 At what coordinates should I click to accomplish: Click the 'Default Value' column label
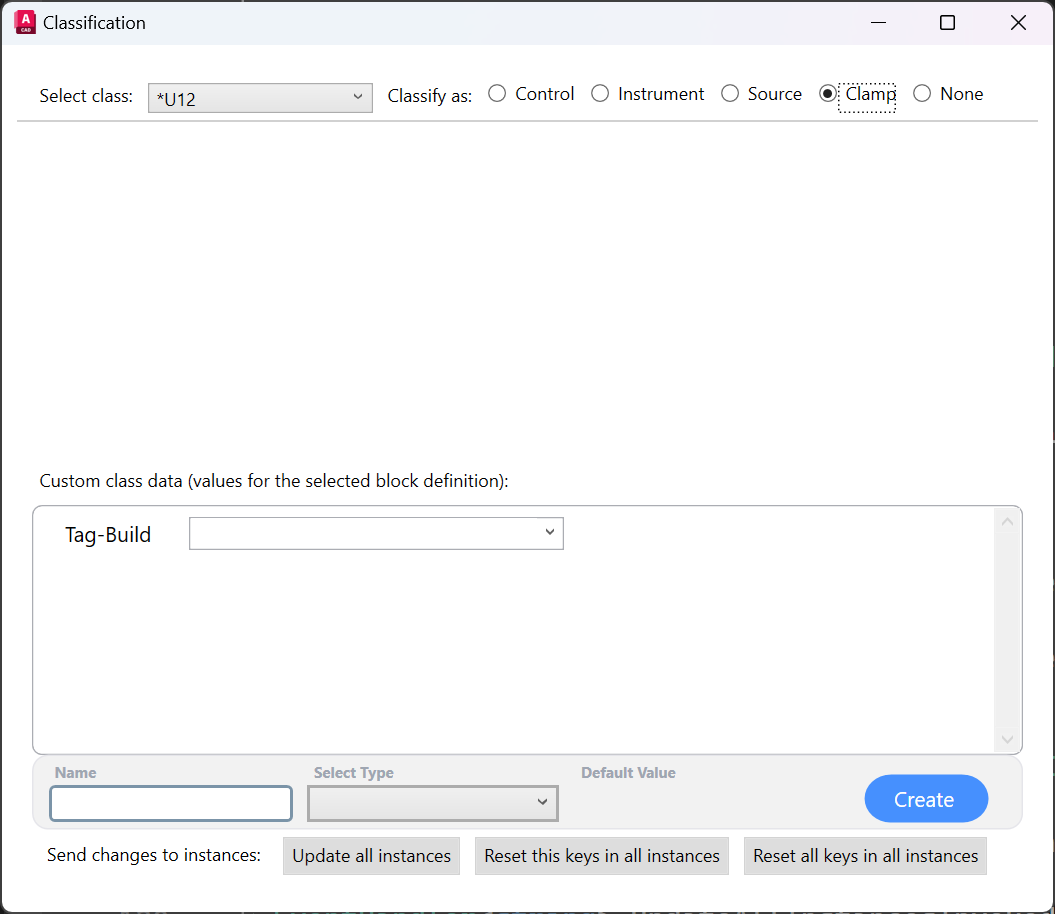coord(628,773)
